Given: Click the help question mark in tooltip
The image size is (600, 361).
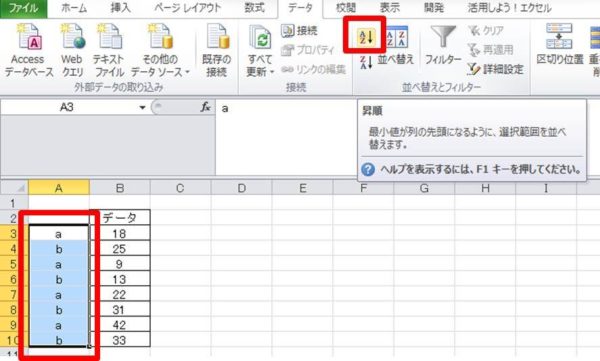Looking at the screenshot, I should click(368, 169).
